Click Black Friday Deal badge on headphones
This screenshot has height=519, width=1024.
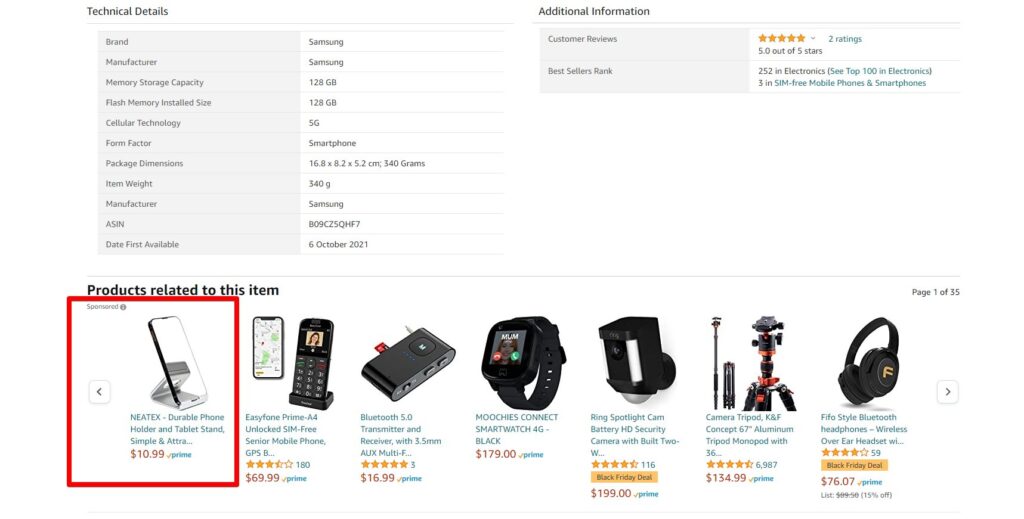[x=854, y=465]
